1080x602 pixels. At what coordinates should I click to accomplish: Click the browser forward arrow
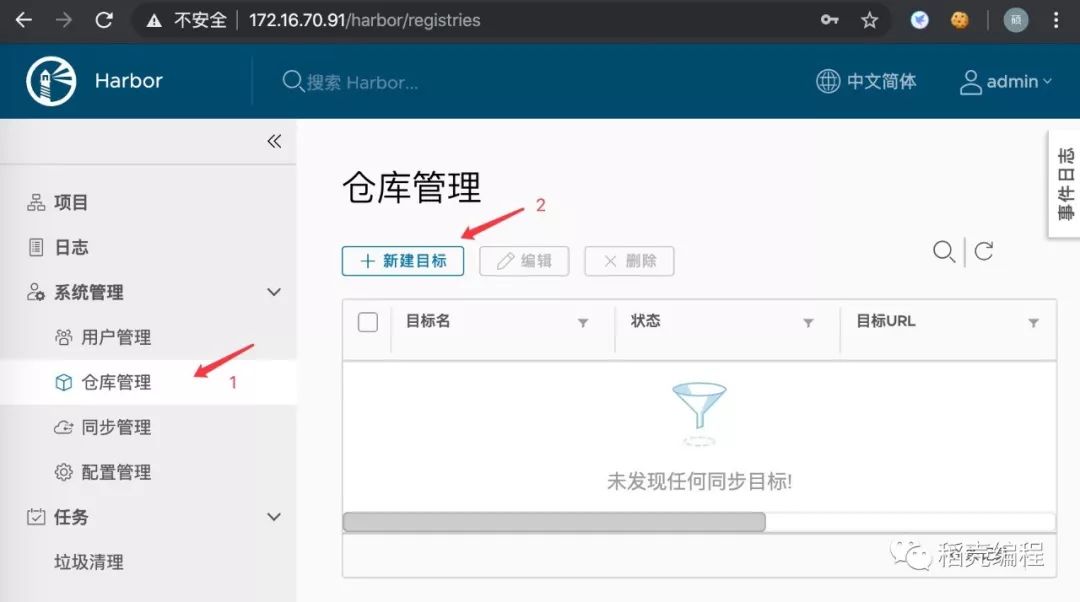63,20
